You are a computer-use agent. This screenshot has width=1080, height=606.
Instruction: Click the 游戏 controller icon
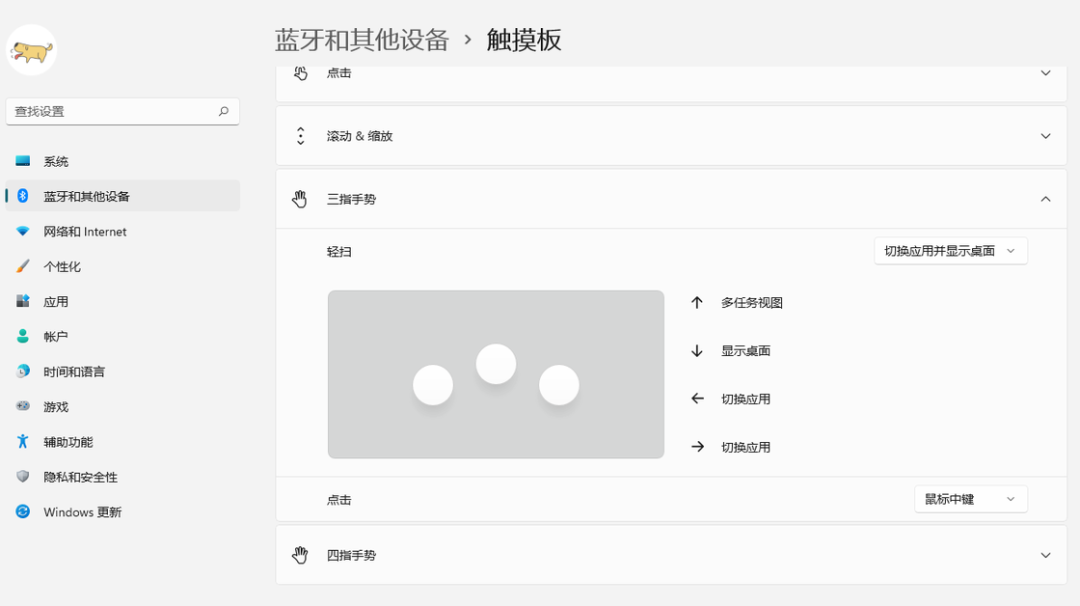tap(23, 406)
